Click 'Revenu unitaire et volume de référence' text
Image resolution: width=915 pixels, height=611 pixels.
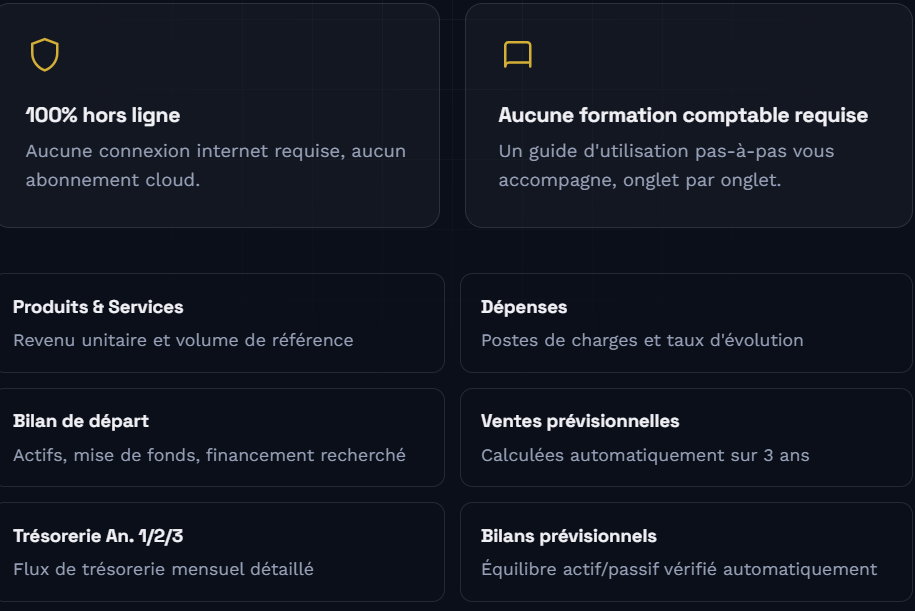tap(183, 340)
